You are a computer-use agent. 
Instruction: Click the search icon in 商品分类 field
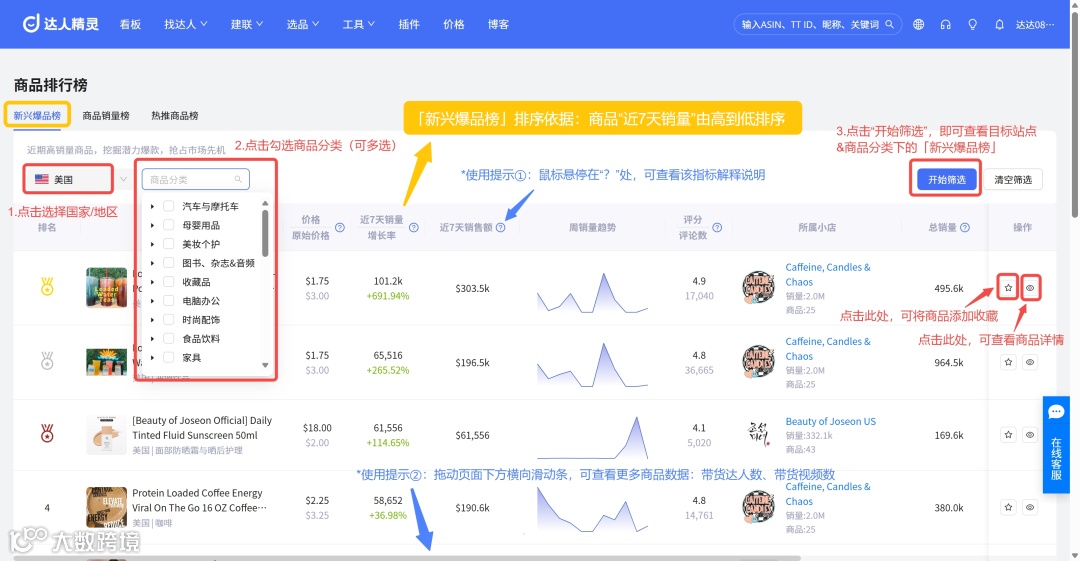(238, 179)
